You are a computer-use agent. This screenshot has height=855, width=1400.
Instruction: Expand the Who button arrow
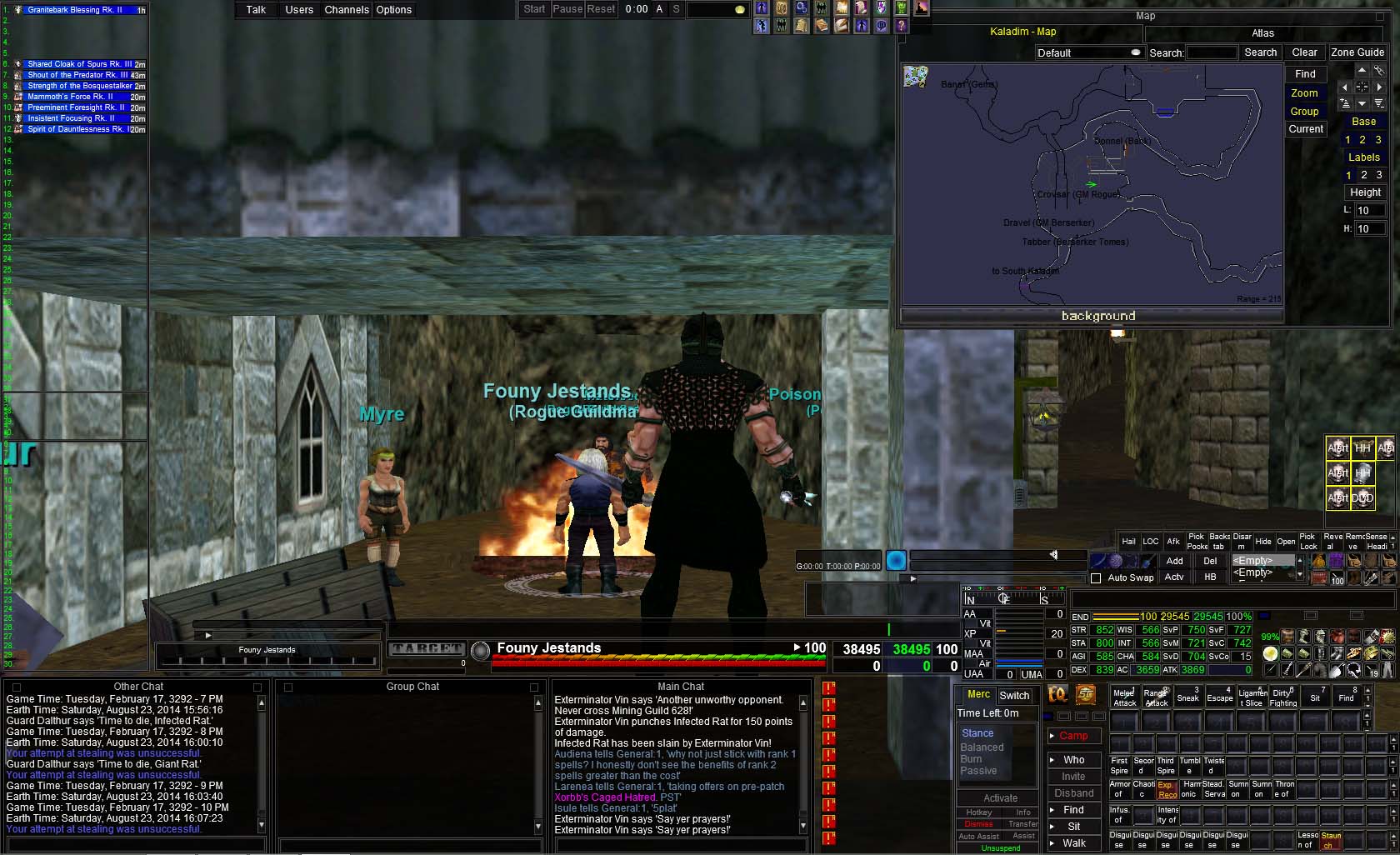[x=1052, y=760]
